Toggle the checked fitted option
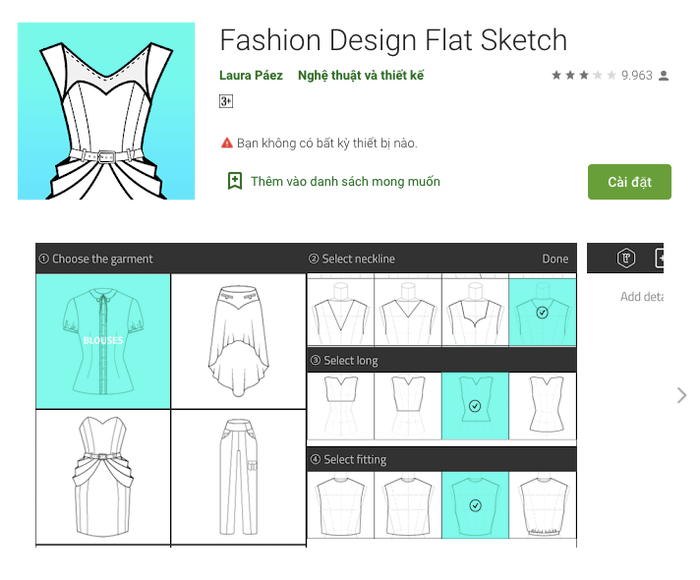Screen dimensions: 700x580 pos(475,505)
